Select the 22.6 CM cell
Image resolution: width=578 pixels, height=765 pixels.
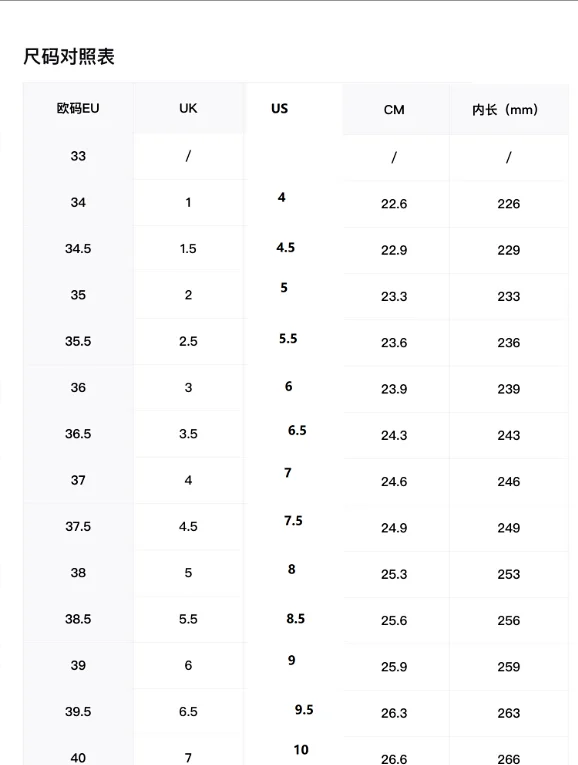pyautogui.click(x=394, y=204)
